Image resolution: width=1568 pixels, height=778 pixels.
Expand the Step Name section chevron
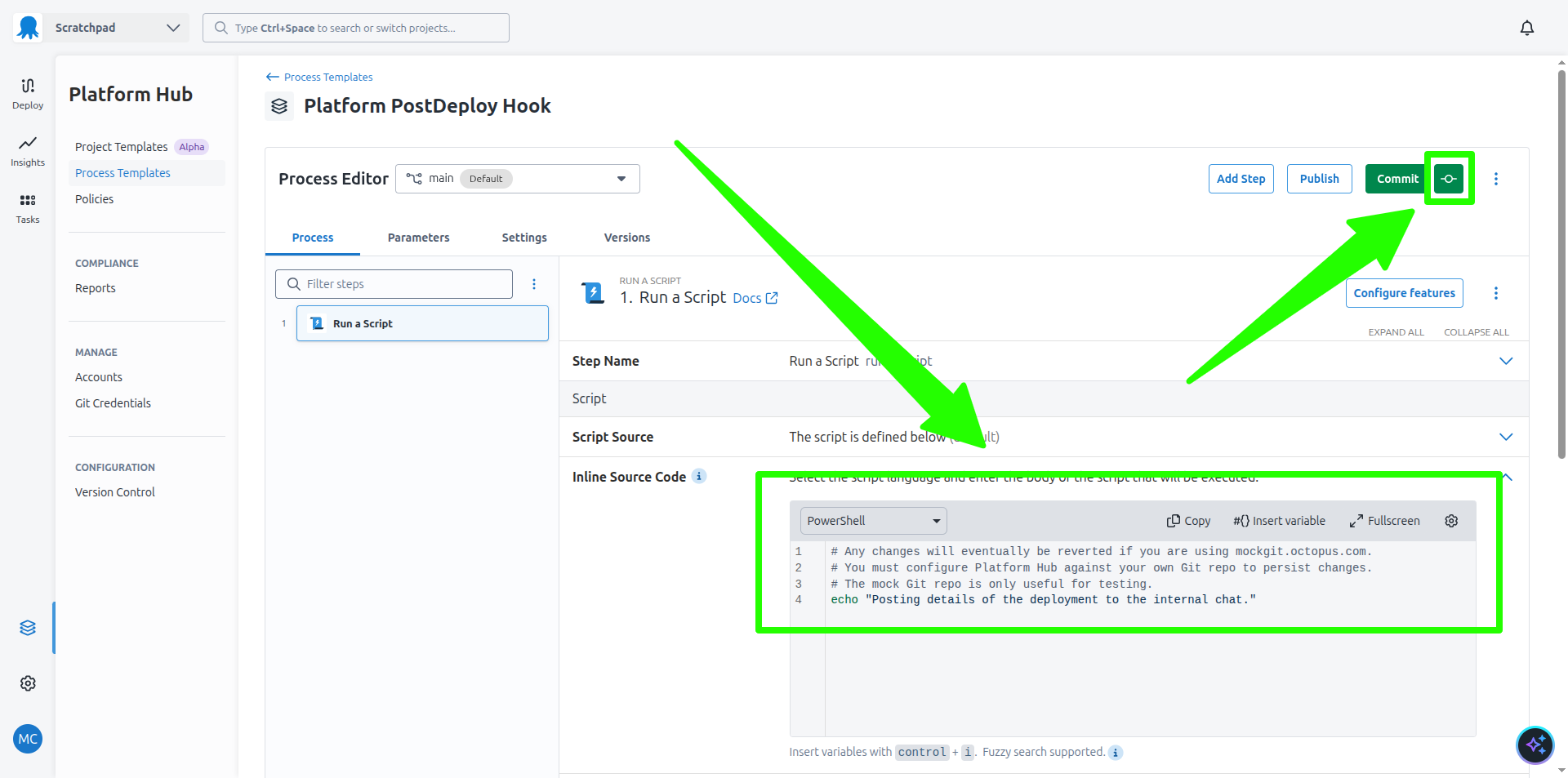[1506, 361]
